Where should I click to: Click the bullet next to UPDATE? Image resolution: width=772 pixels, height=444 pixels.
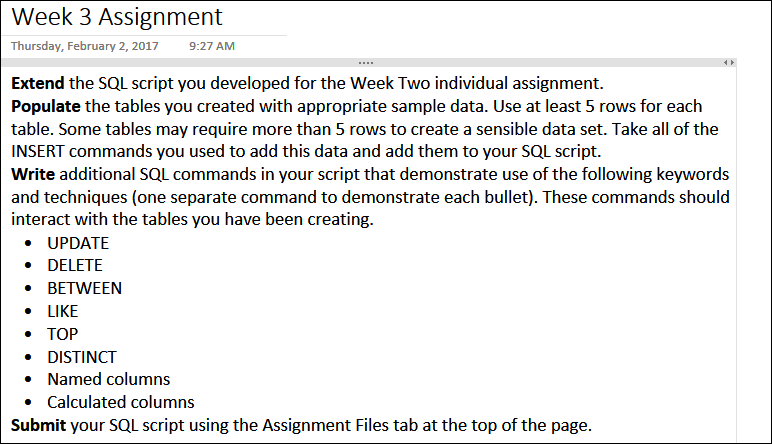click(31, 243)
